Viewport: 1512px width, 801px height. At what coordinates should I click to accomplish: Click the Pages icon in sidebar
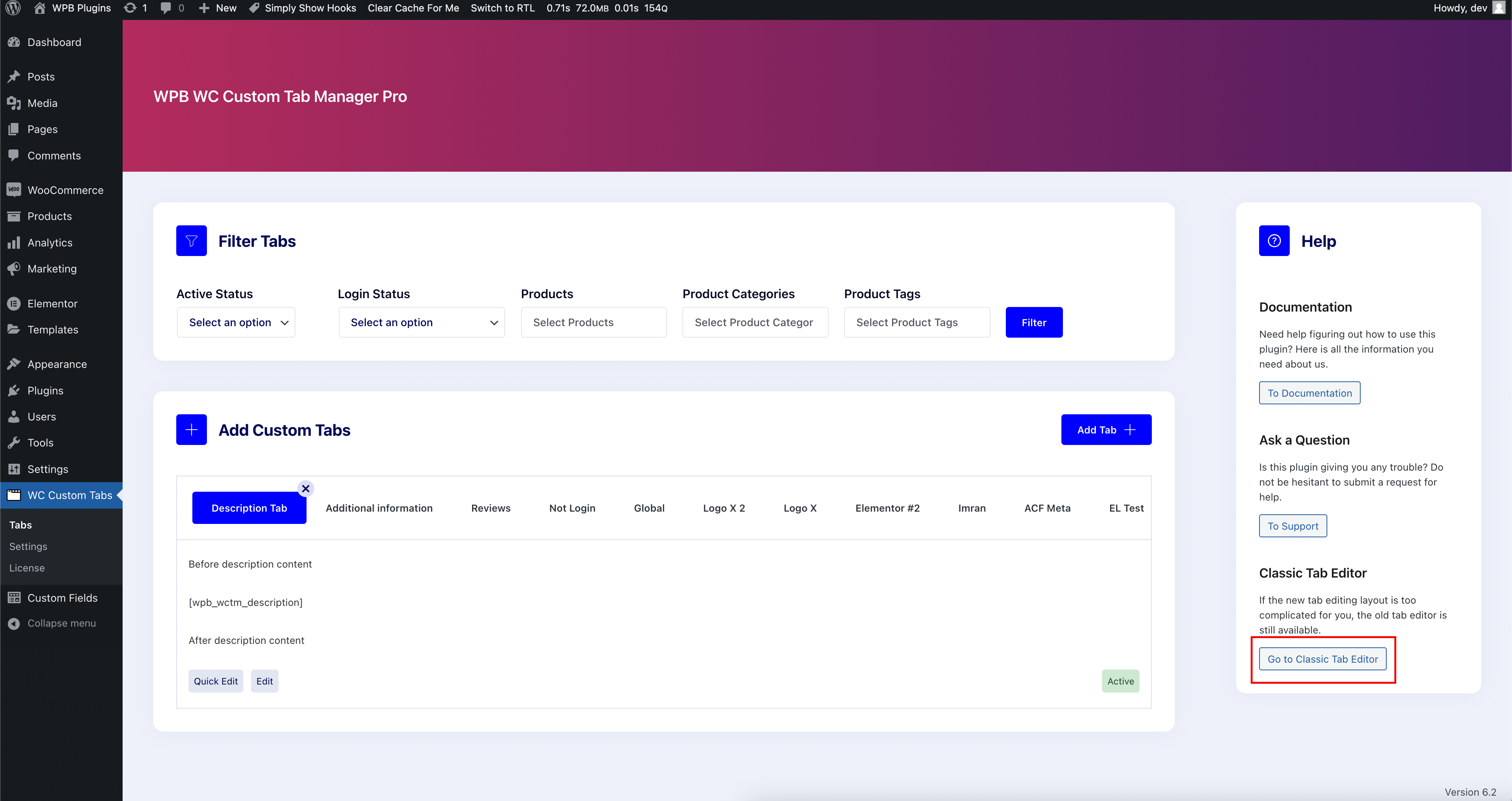(x=14, y=129)
